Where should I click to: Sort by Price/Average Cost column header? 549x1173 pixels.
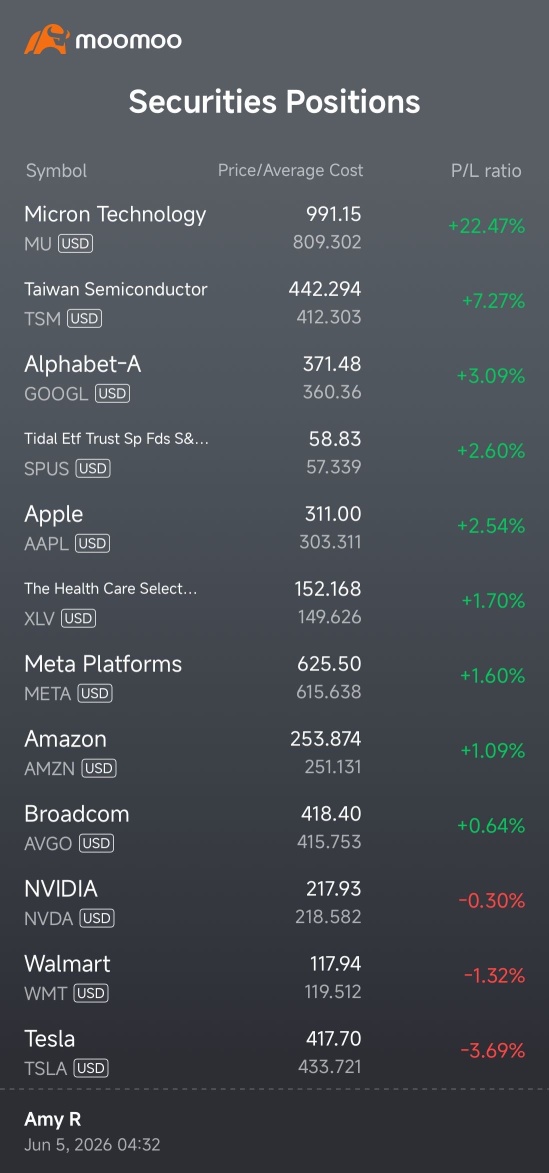click(x=290, y=171)
